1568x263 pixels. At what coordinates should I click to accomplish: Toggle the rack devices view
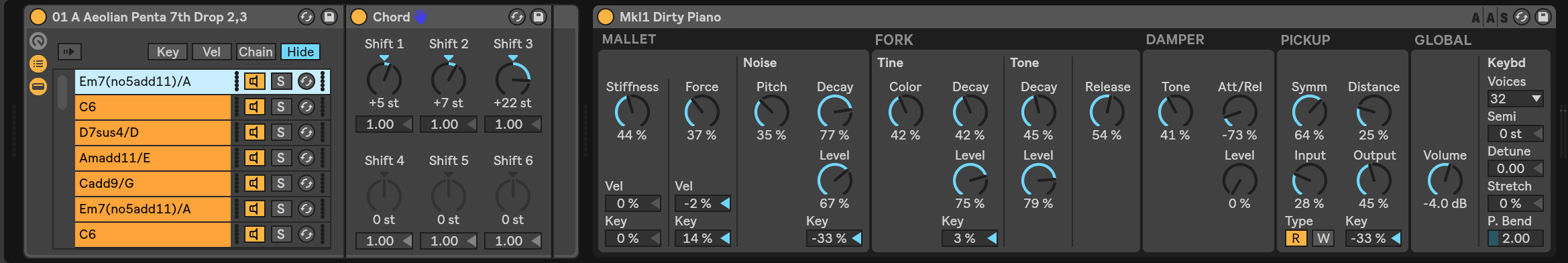(x=38, y=87)
